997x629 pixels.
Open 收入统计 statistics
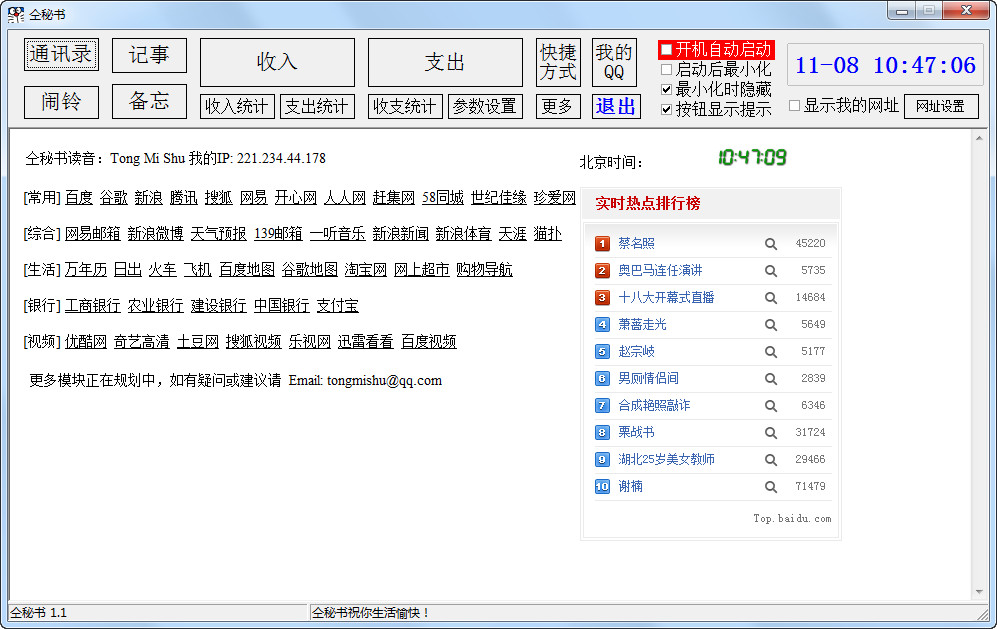coord(237,106)
